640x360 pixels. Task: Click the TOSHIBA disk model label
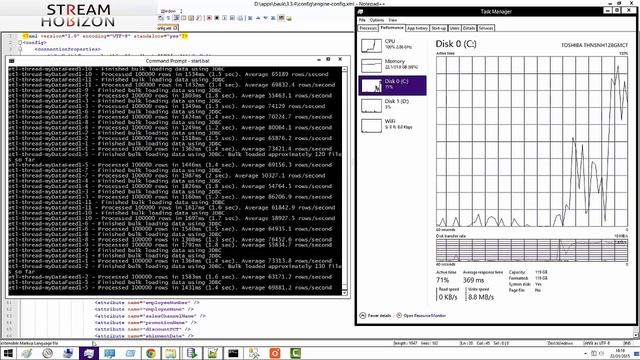coord(594,45)
